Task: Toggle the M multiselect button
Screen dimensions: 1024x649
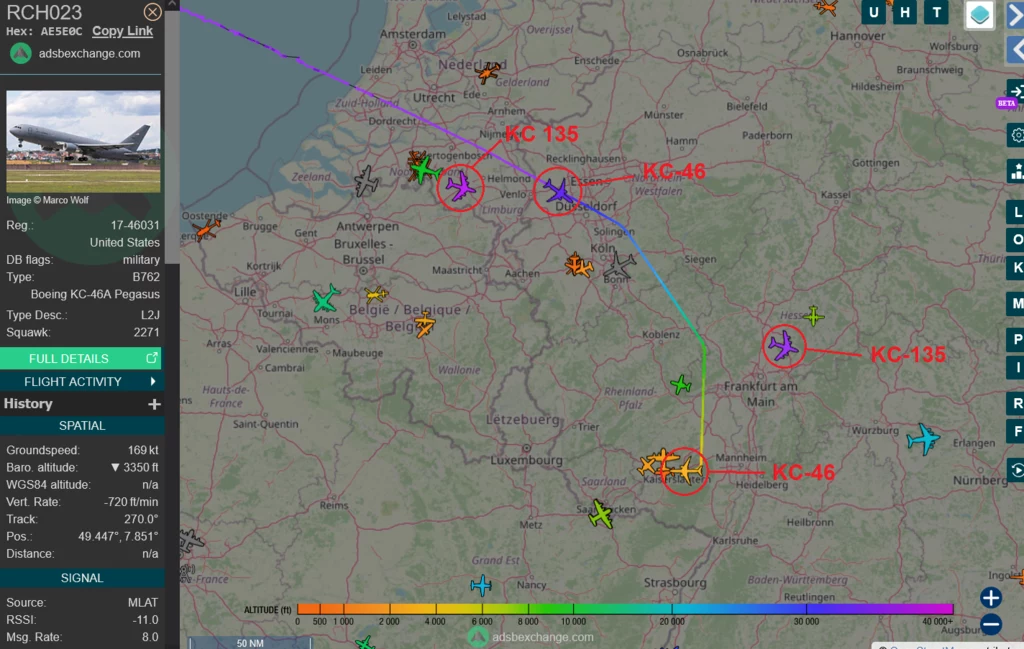Action: 1016,303
